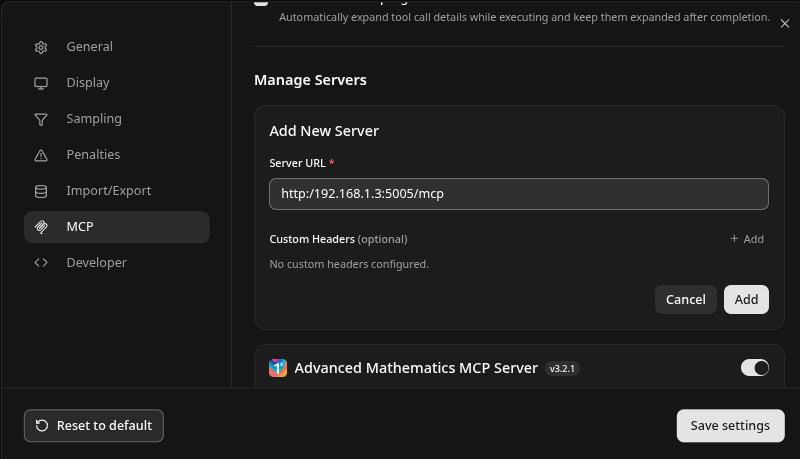This screenshot has height=459, width=800.
Task: Click the Save settings button
Action: point(730,425)
